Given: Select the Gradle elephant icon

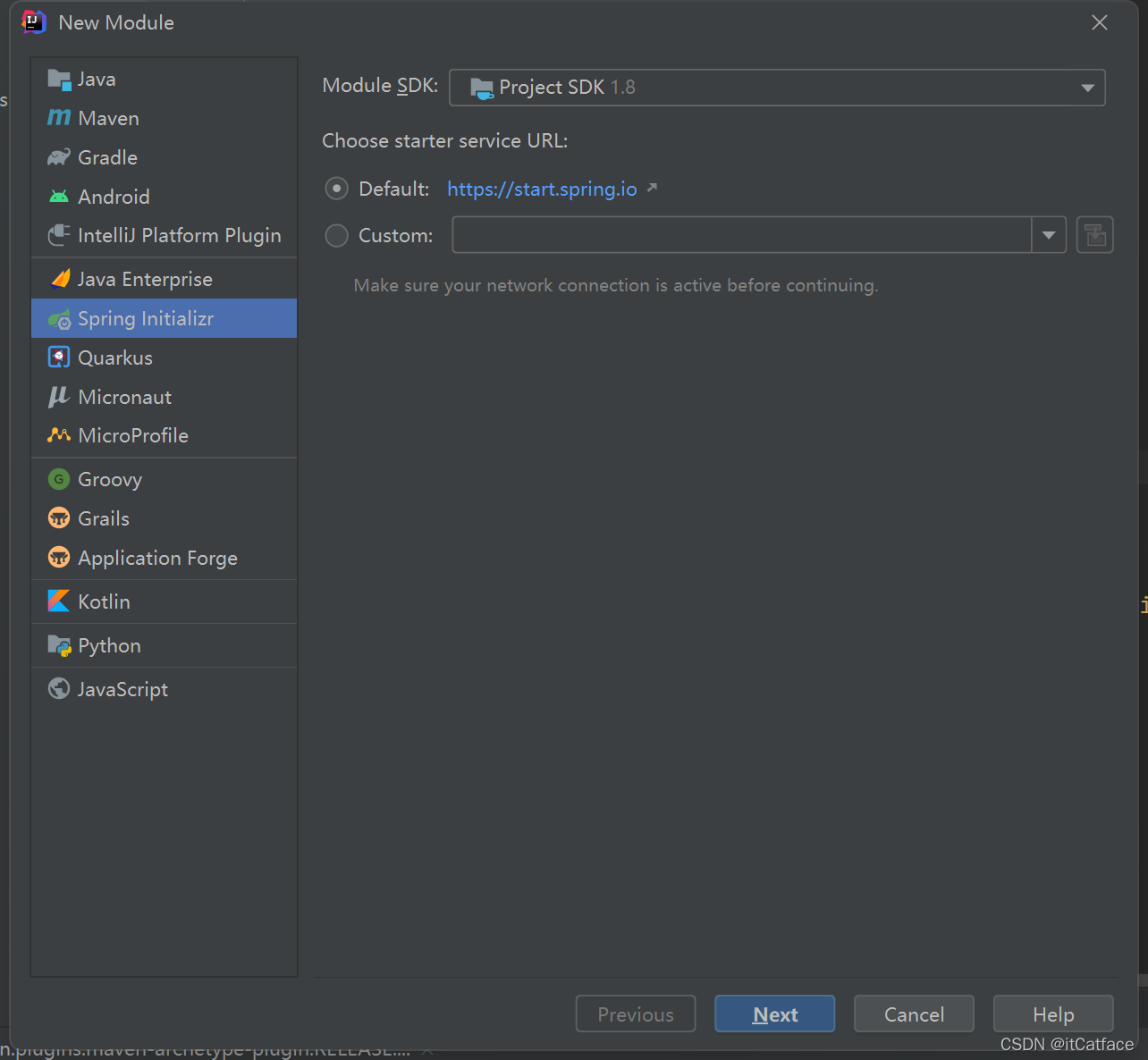Looking at the screenshot, I should click(x=59, y=157).
